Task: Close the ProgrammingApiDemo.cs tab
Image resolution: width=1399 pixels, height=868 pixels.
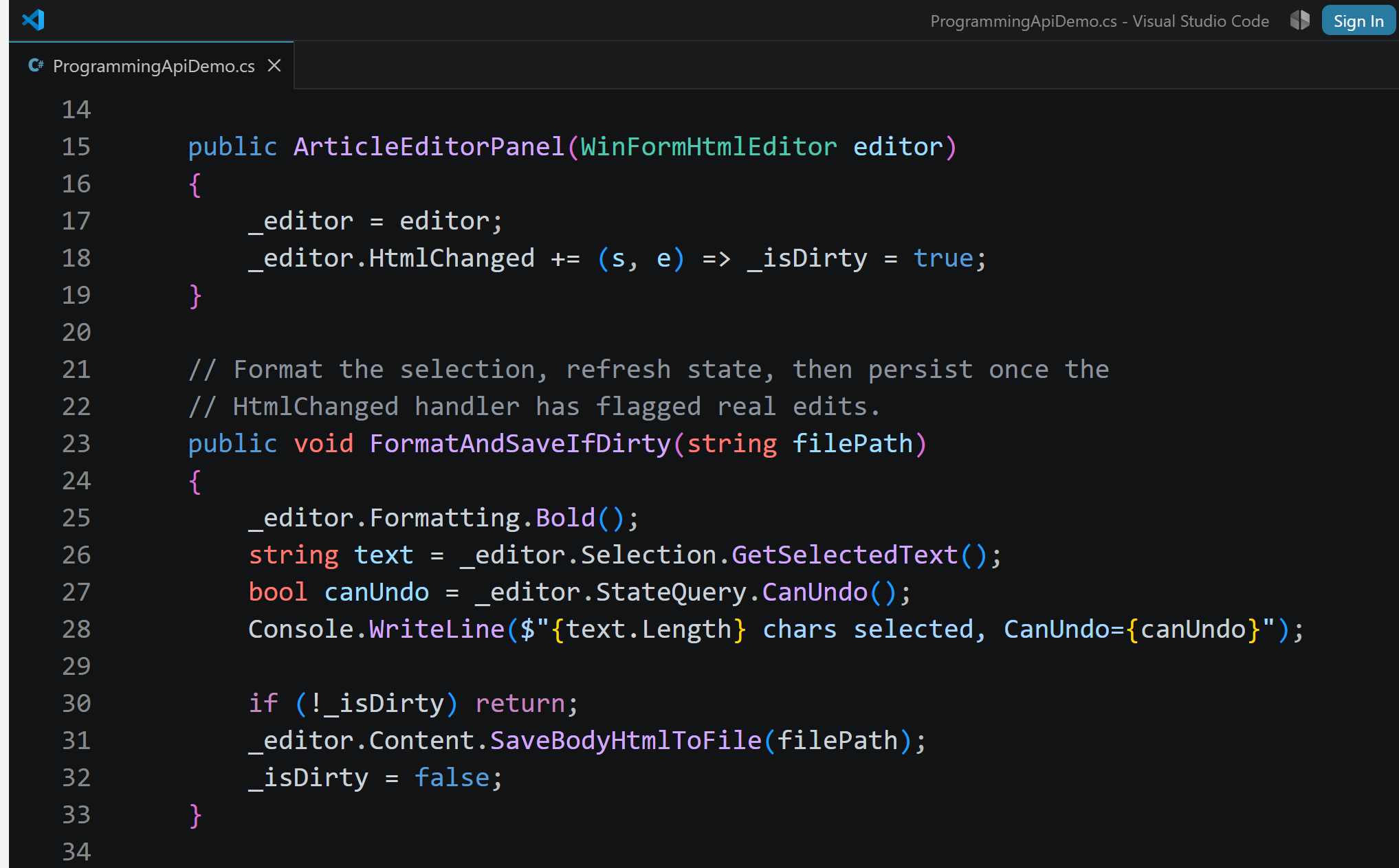Action: [x=274, y=65]
